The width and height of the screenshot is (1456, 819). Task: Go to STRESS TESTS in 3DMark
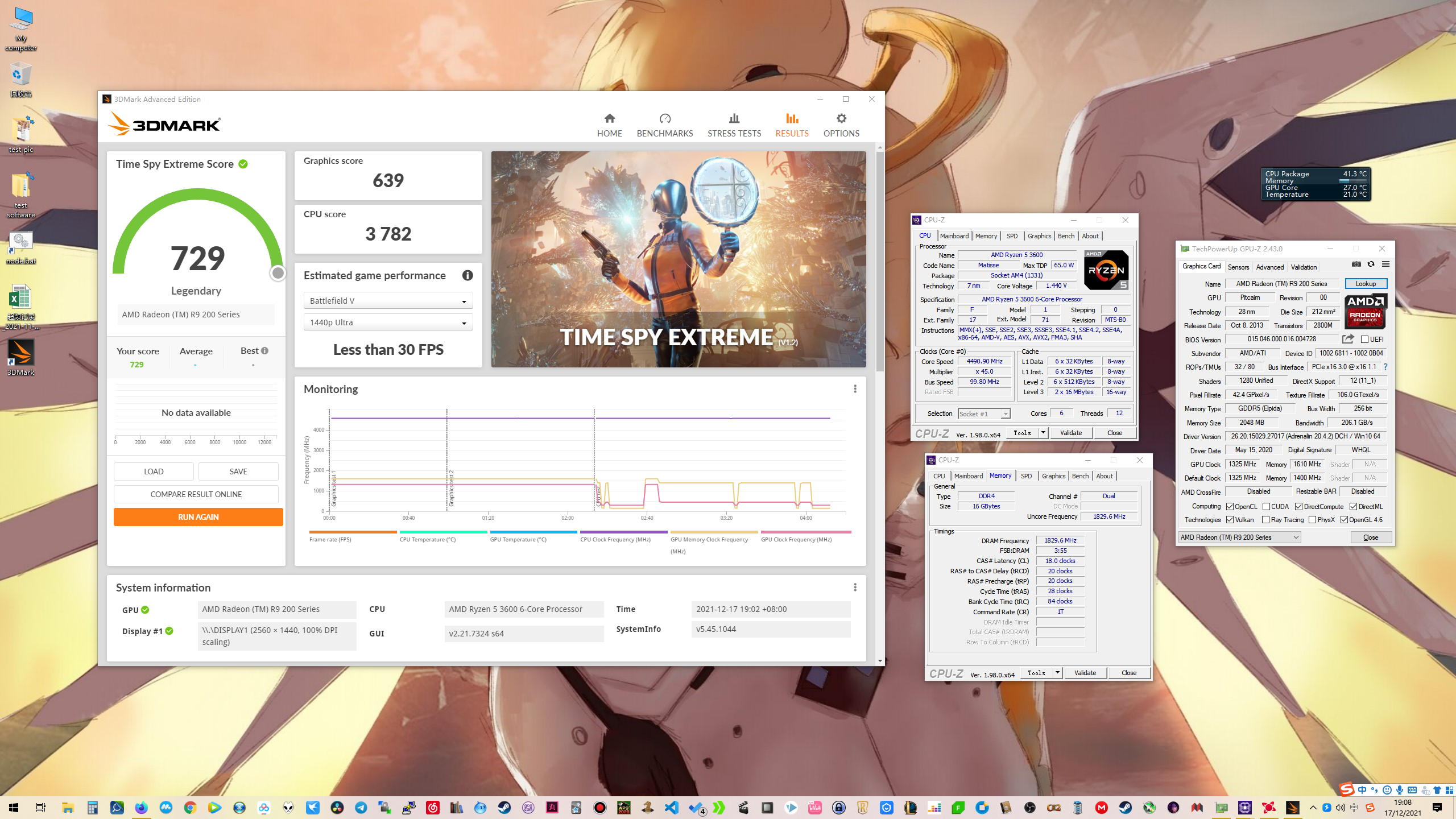click(734, 125)
